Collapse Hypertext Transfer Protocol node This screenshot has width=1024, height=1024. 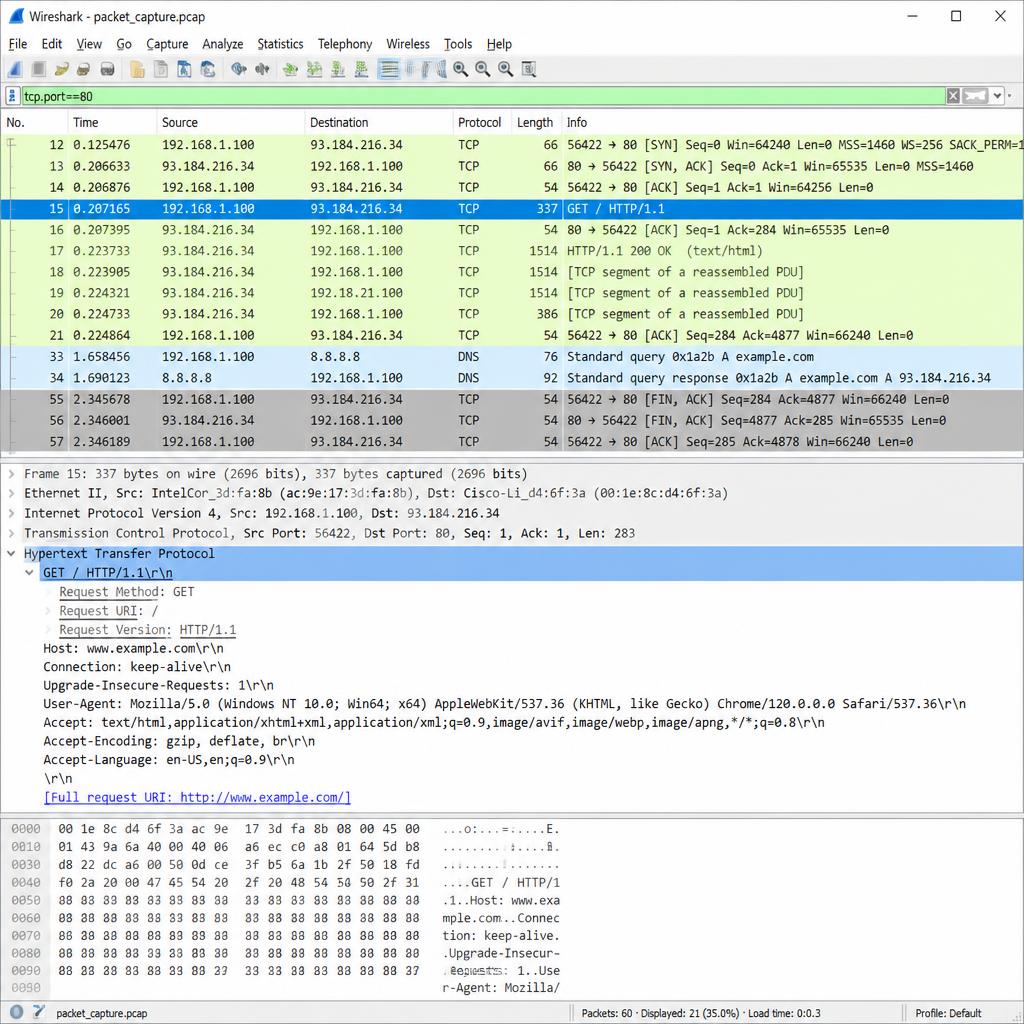pyautogui.click(x=11, y=553)
